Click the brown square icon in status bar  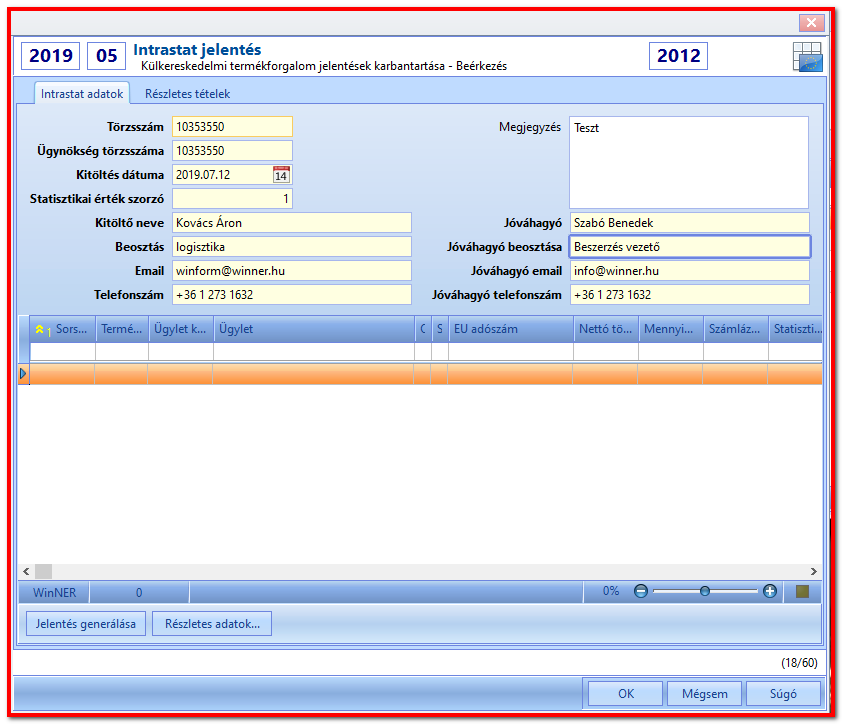802,591
